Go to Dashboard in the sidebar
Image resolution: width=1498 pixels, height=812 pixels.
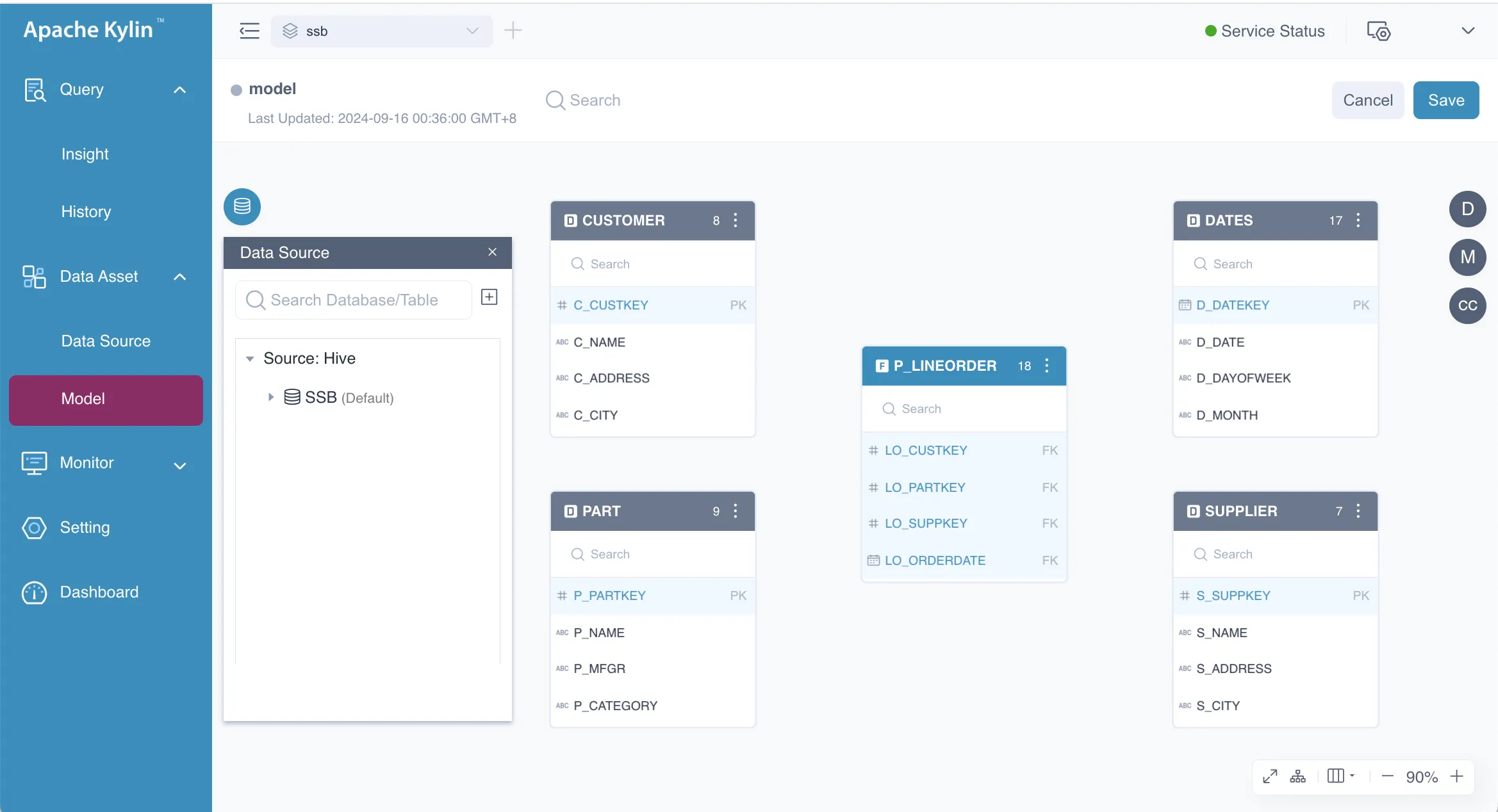click(99, 592)
